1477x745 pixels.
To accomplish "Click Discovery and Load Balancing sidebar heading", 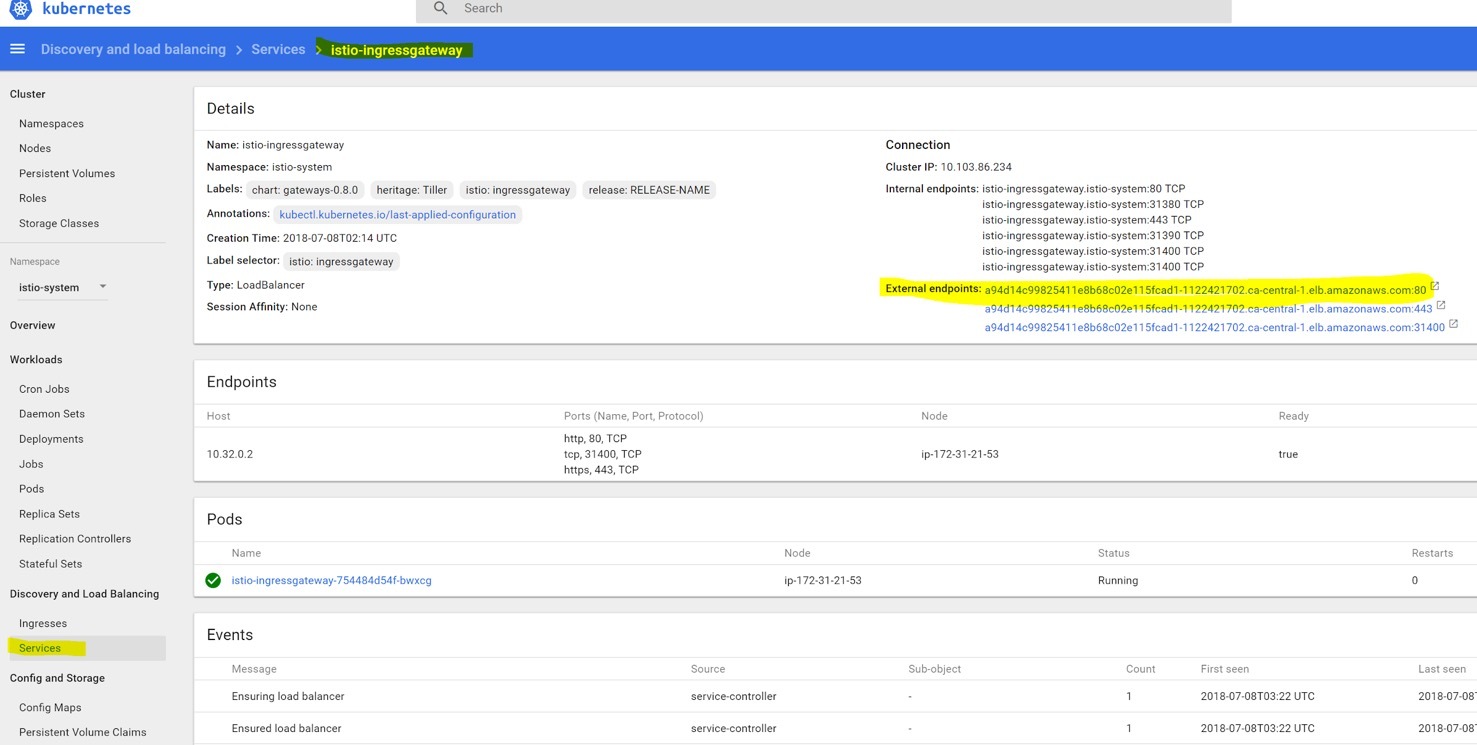I will point(84,594).
